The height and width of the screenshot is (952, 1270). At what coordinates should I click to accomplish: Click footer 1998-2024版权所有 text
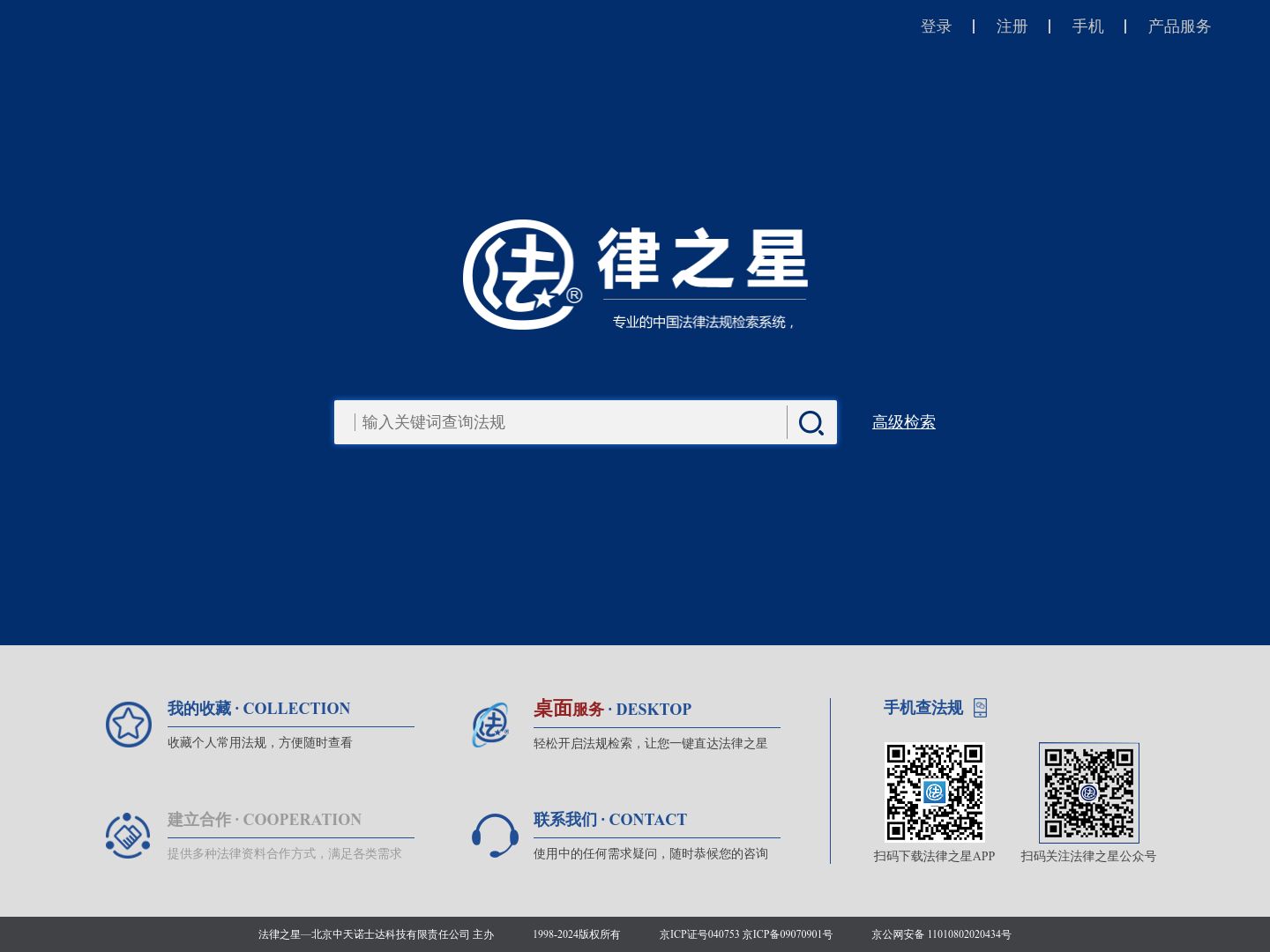577,934
